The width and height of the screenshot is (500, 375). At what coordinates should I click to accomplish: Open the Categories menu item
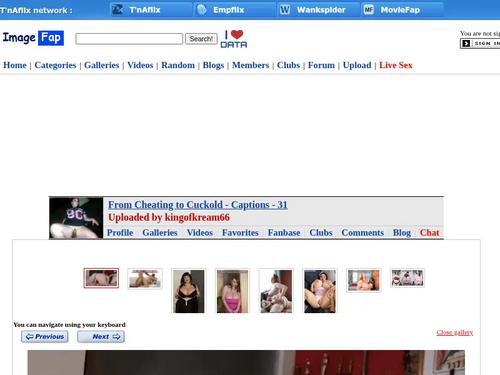(x=55, y=65)
